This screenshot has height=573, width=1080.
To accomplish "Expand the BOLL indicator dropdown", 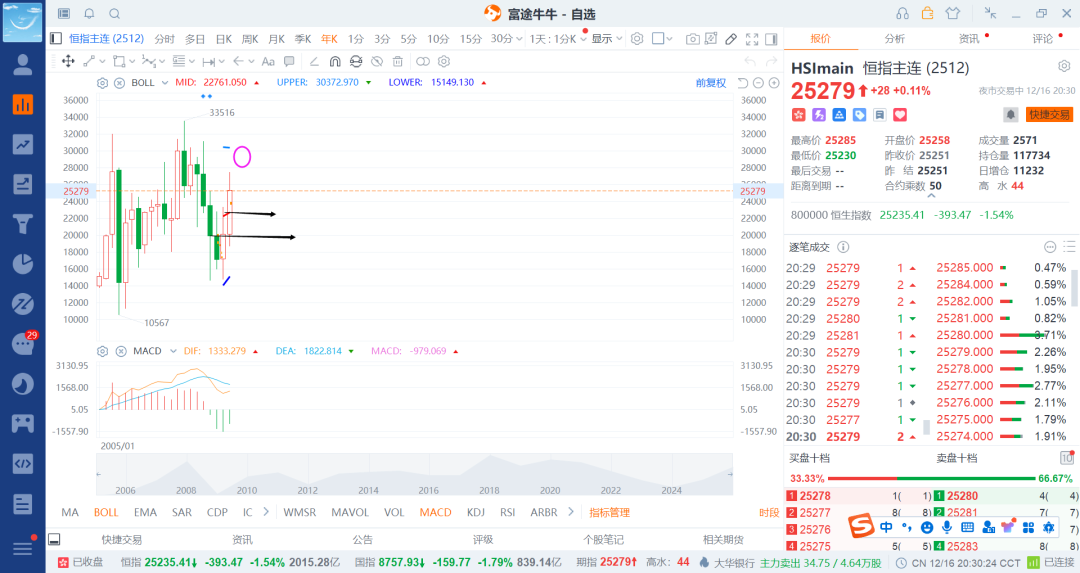I will (x=165, y=83).
